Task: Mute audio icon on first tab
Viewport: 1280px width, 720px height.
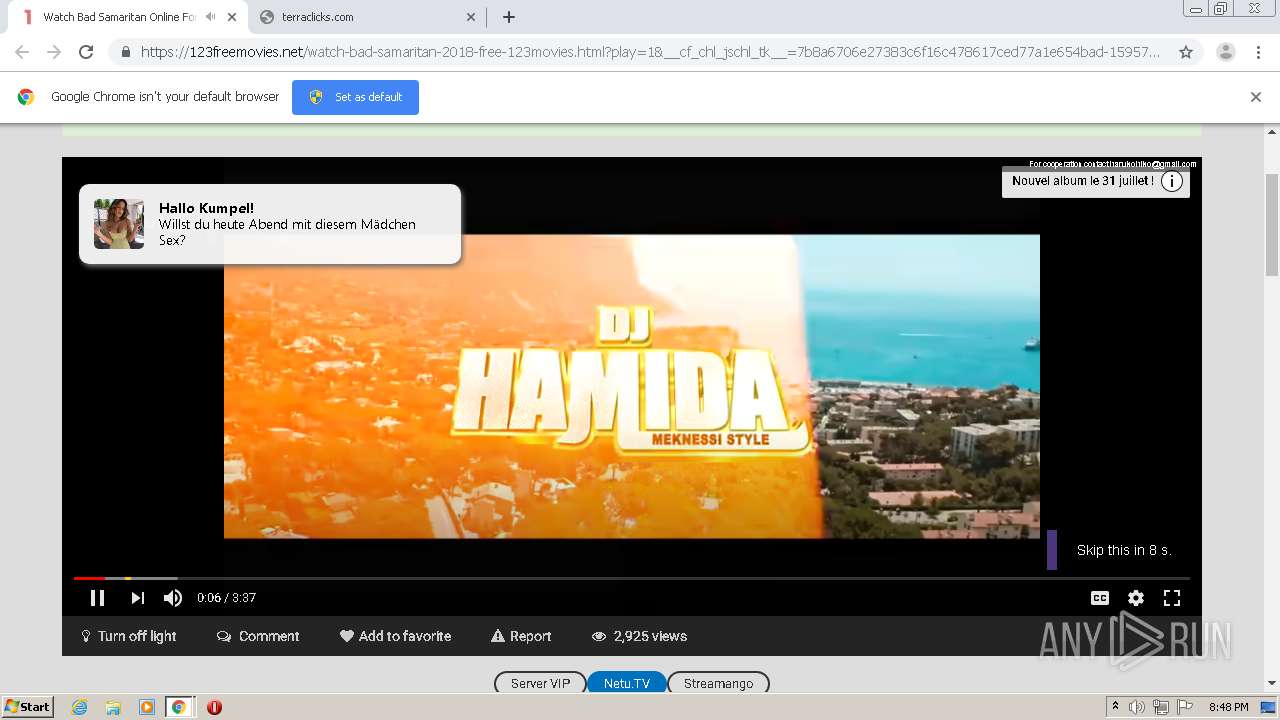Action: [211, 17]
